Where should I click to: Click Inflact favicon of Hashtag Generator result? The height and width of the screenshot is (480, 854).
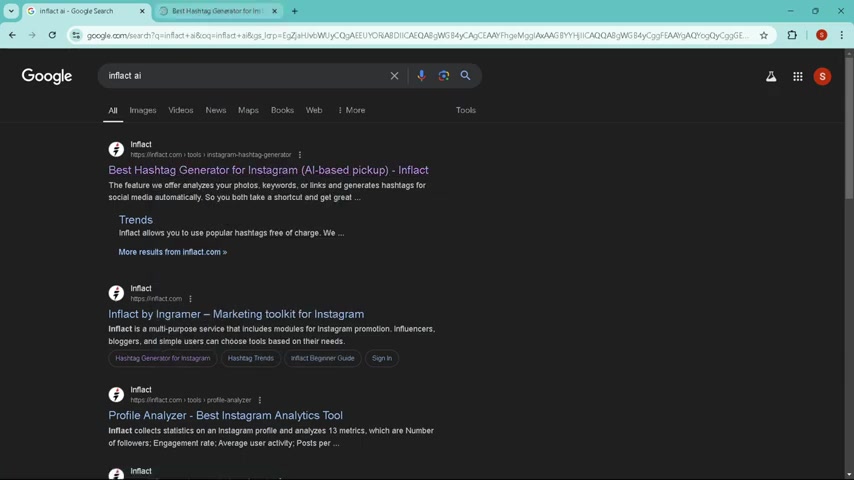pyautogui.click(x=116, y=149)
